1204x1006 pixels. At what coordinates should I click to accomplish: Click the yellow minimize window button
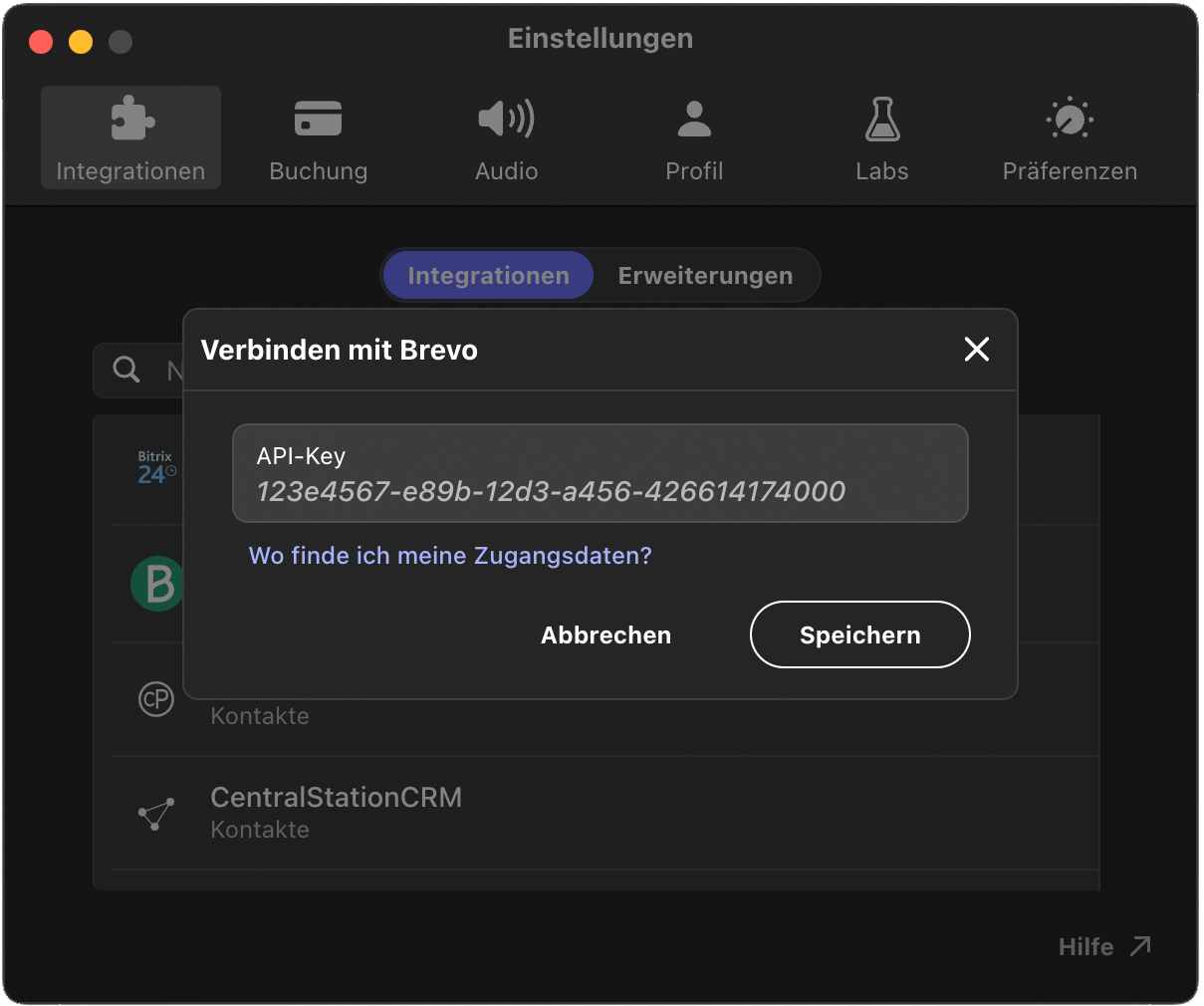[81, 42]
